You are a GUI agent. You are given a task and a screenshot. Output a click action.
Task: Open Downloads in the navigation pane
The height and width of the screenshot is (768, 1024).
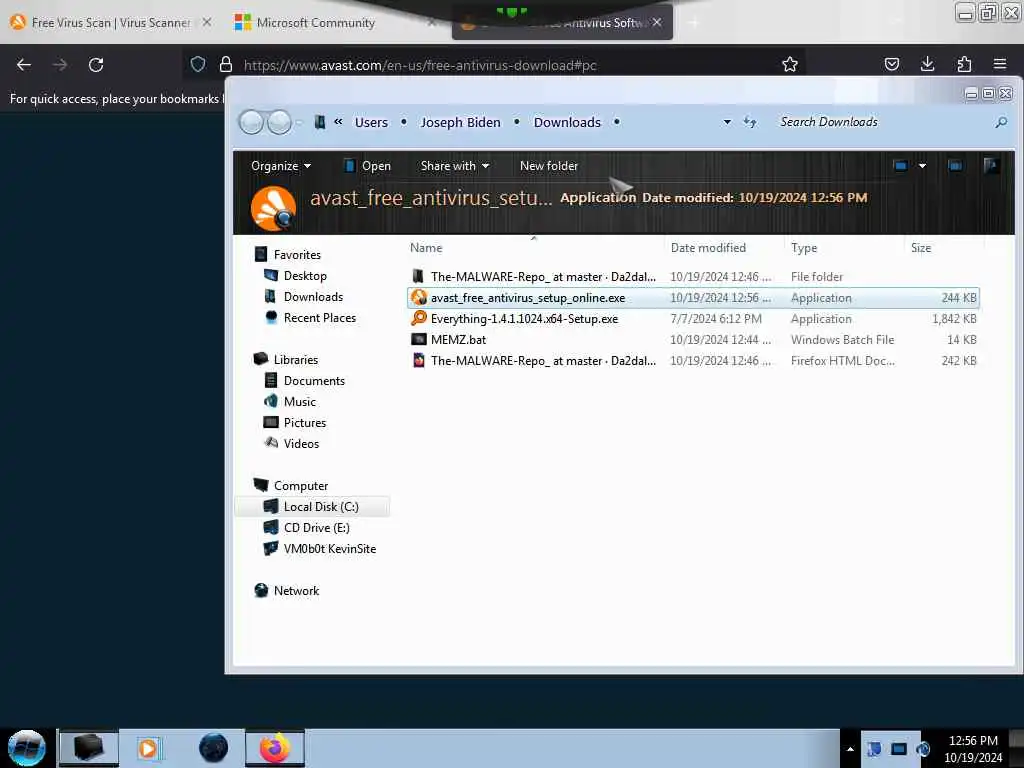tap(313, 296)
